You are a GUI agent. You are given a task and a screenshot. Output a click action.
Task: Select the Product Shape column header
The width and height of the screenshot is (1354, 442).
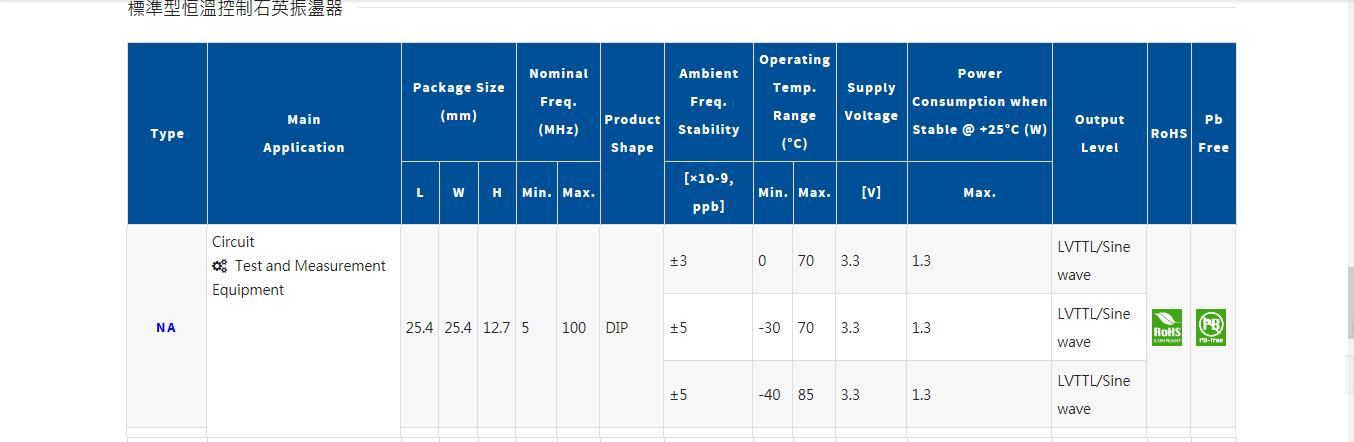click(x=632, y=134)
